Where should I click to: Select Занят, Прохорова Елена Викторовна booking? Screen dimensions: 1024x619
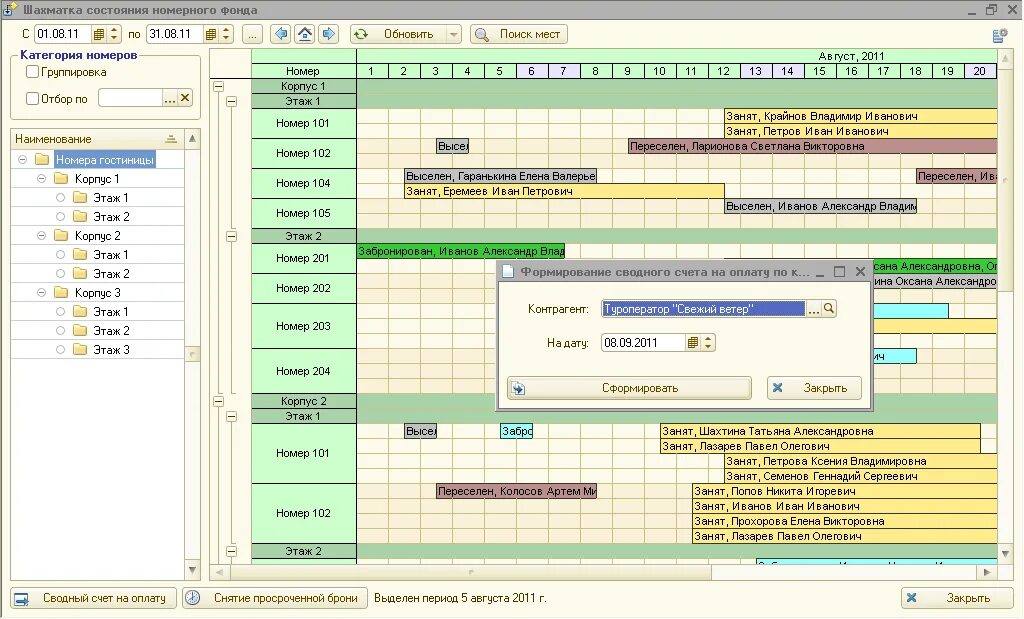[x=844, y=521]
